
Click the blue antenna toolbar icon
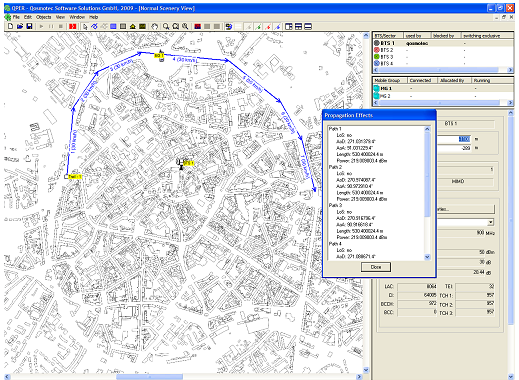(x=277, y=26)
